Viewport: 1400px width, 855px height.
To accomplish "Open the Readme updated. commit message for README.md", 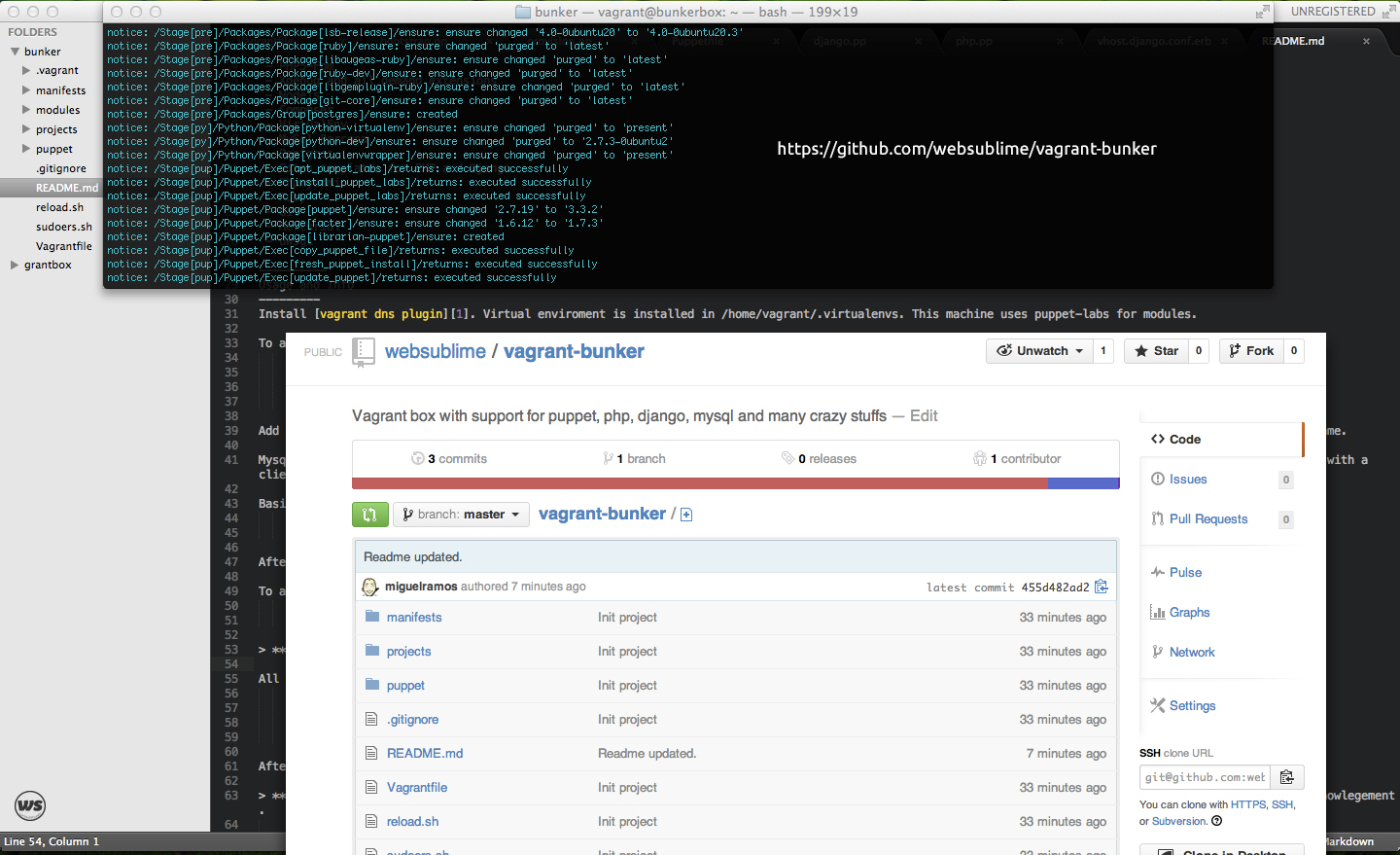I will click(647, 754).
